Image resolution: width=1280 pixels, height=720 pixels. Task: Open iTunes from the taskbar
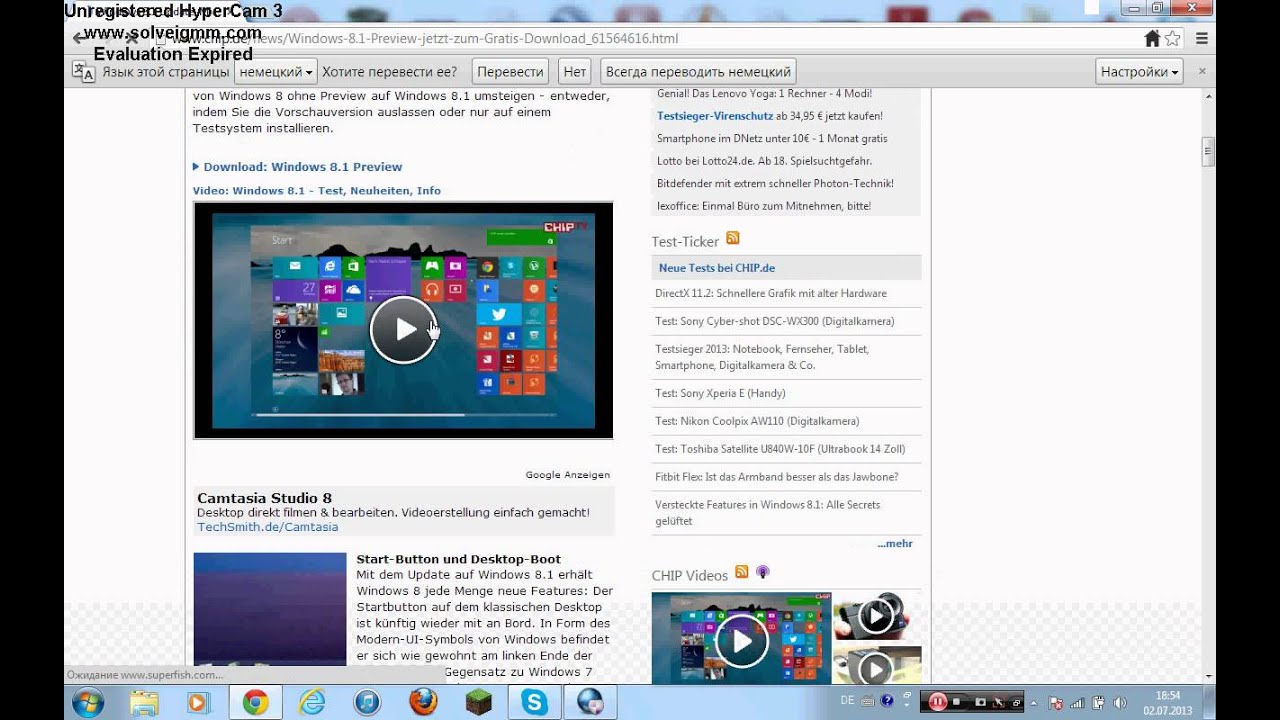point(368,703)
